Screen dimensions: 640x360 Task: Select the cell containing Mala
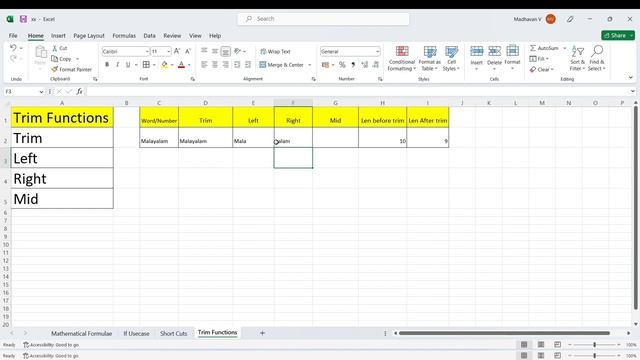tap(253, 138)
